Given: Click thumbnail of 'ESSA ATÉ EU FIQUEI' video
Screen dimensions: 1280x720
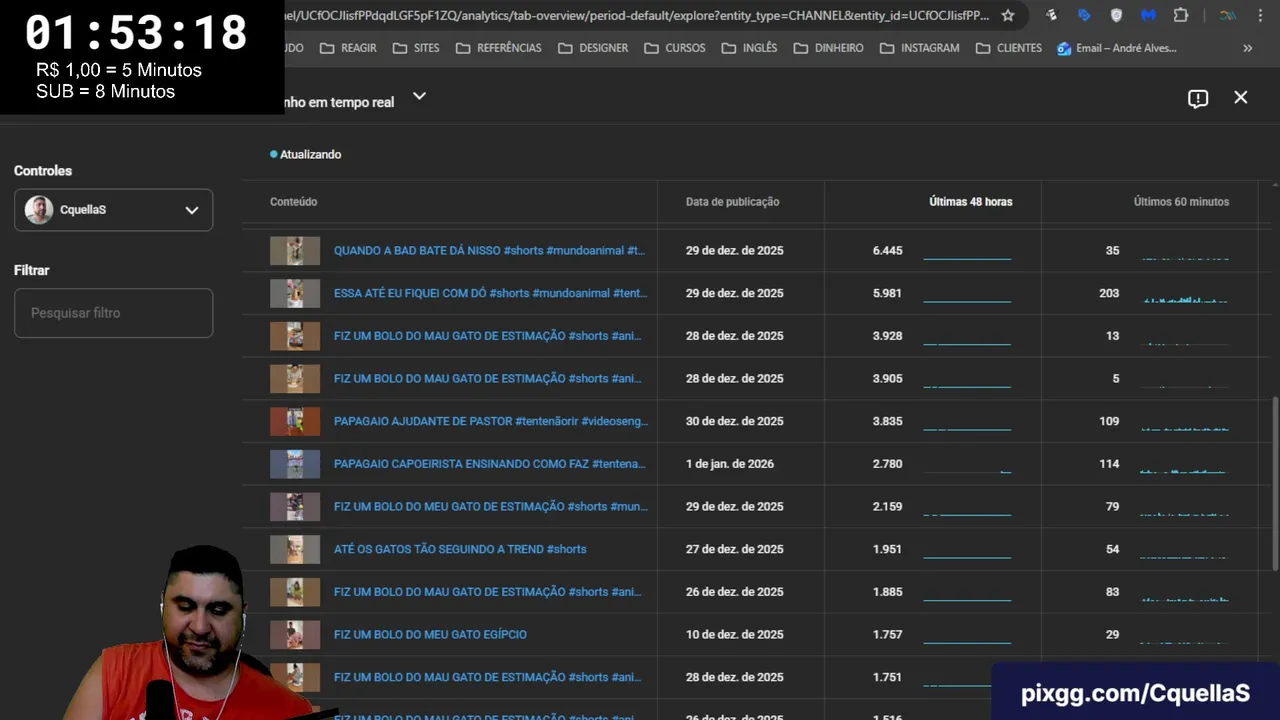Looking at the screenshot, I should [x=295, y=293].
